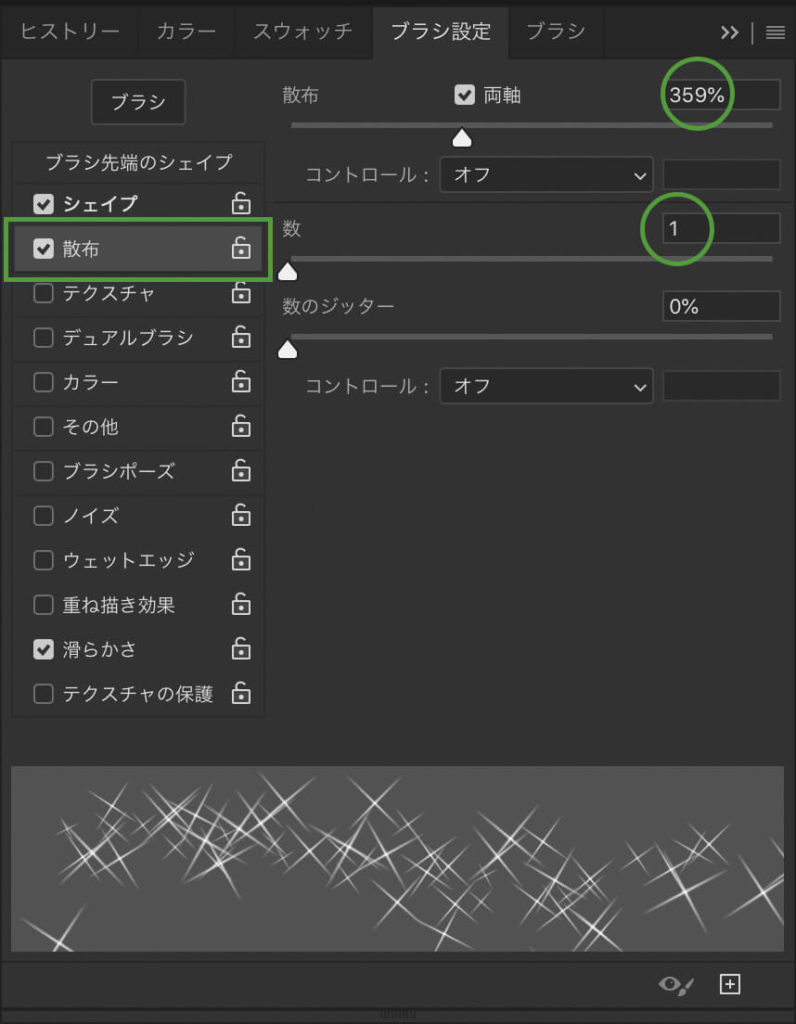Image resolution: width=796 pixels, height=1024 pixels.
Task: Select ブラシ先端のシェイプ section
Action: click(138, 162)
